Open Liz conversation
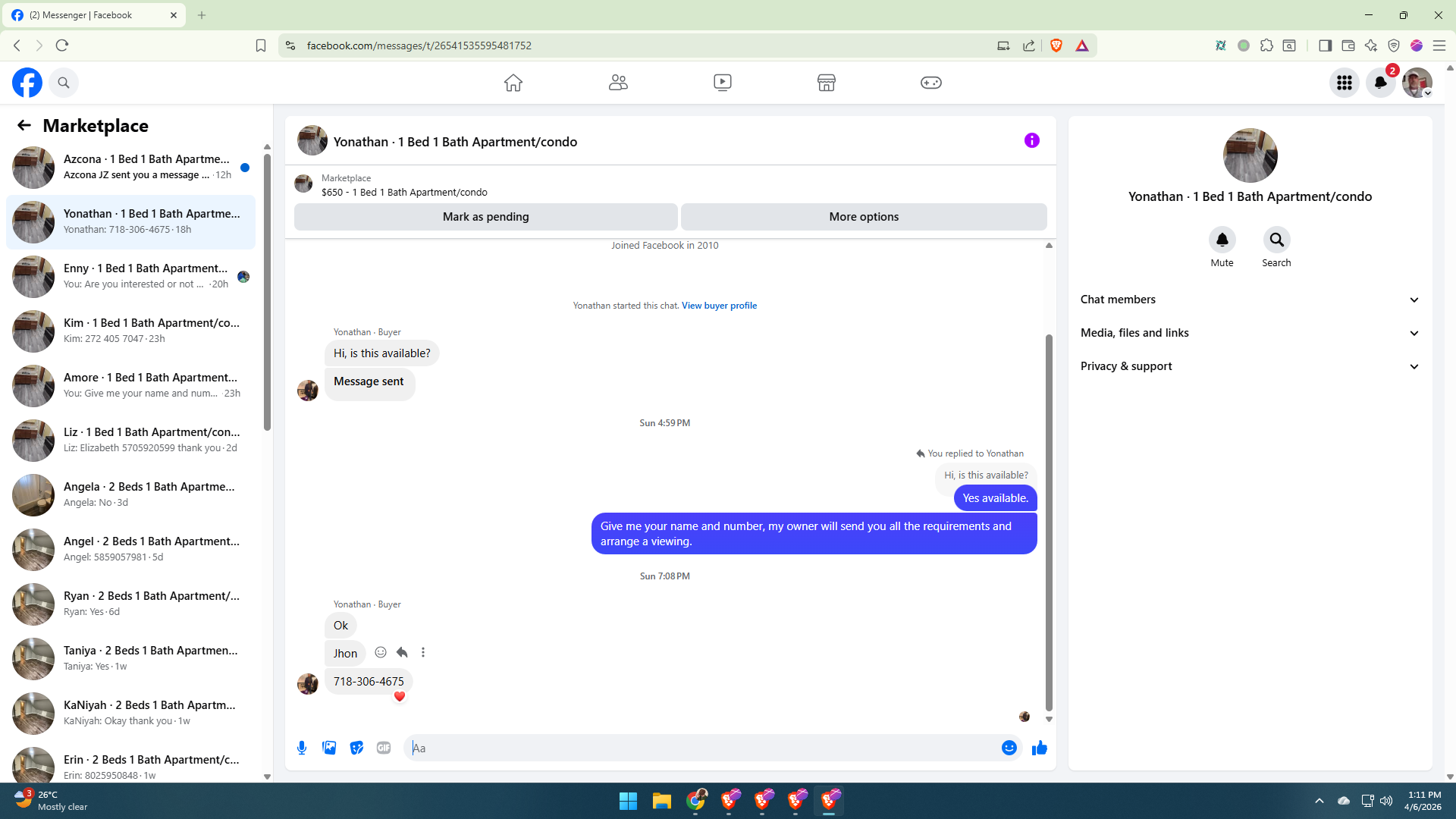The height and width of the screenshot is (819, 1456). coord(130,441)
